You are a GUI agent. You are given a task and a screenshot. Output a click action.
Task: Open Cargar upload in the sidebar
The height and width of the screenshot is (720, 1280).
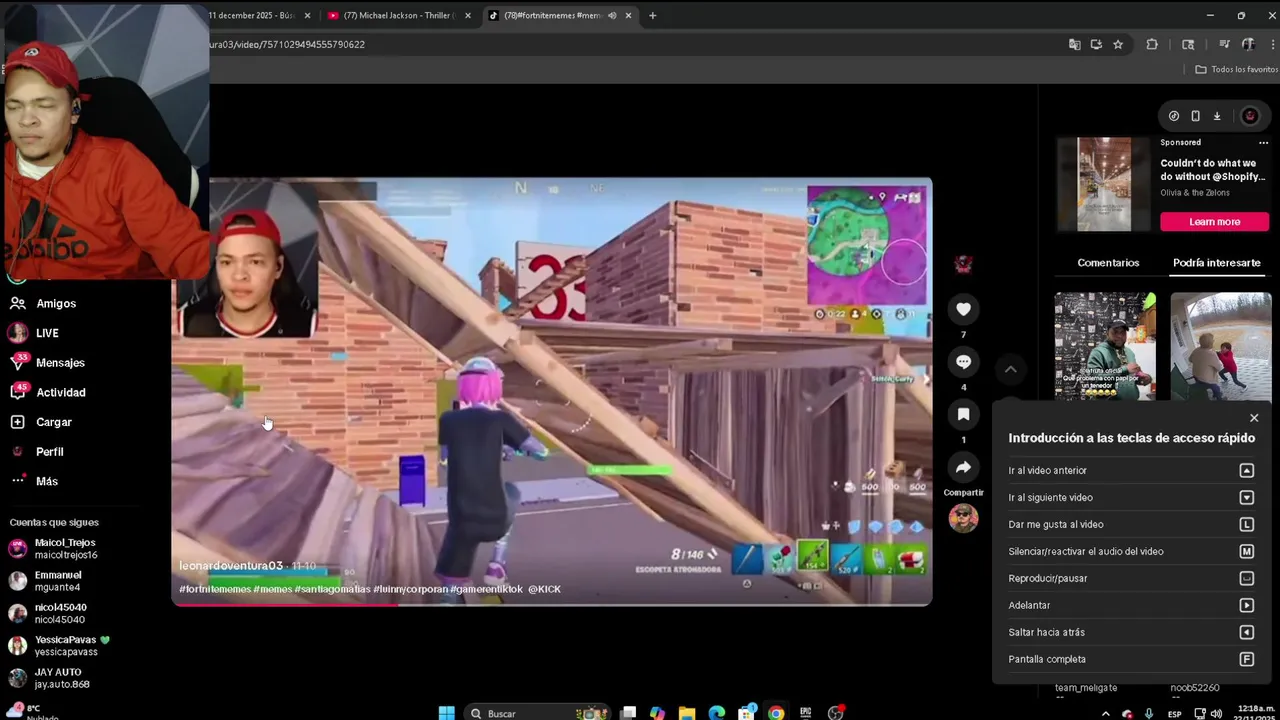coord(41,422)
